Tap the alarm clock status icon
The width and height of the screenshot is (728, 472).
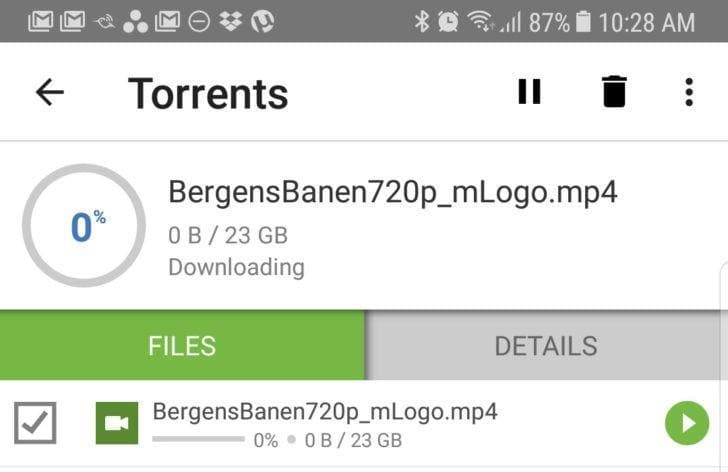click(x=448, y=21)
